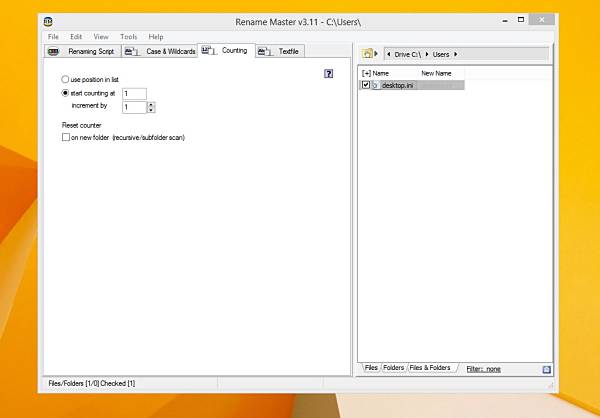
Task: Increase the increment by value with the up arrow
Action: tap(151, 104)
